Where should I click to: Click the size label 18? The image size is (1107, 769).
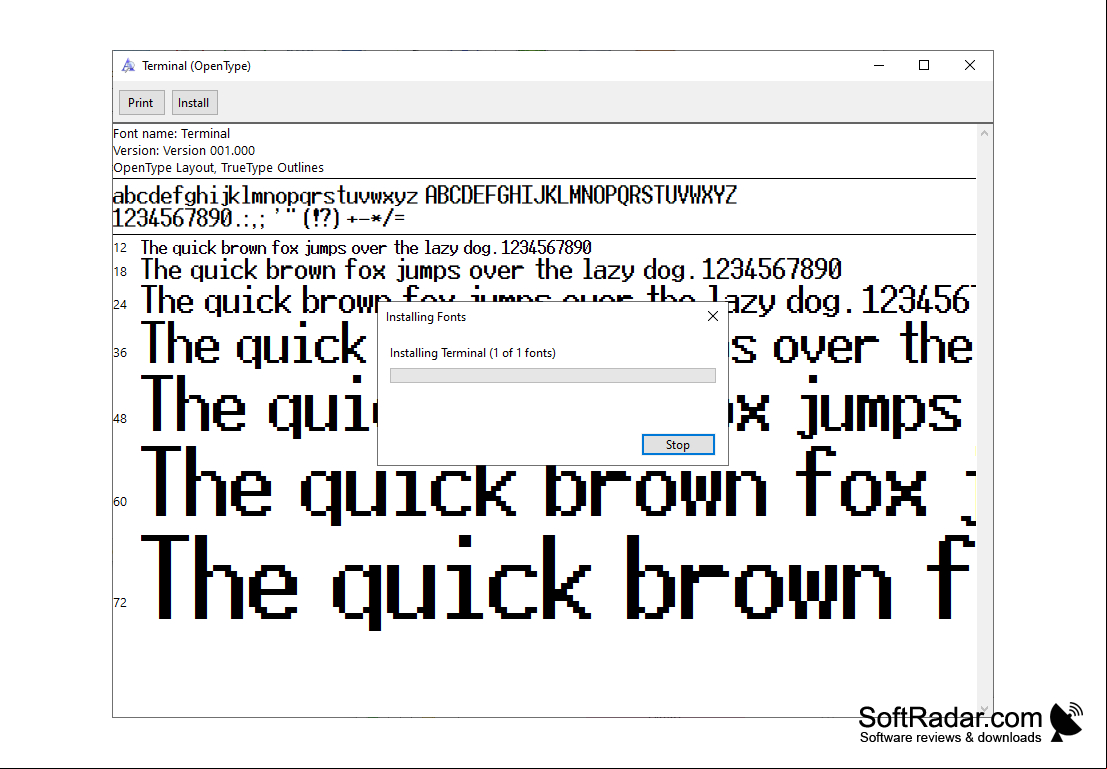click(x=120, y=271)
